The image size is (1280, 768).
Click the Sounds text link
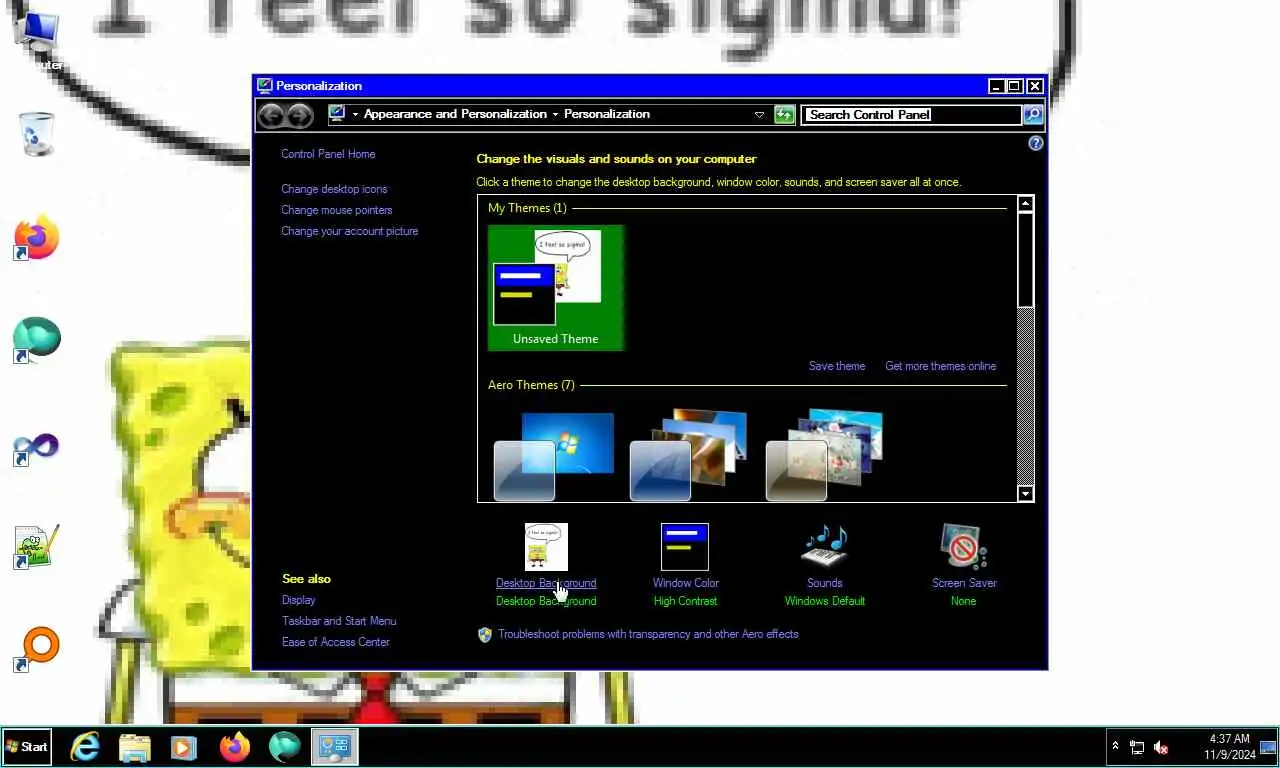(x=825, y=583)
